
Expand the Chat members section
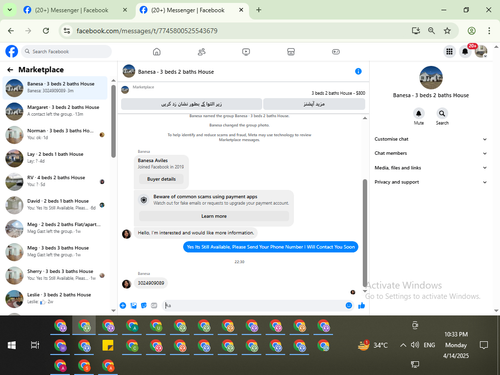coord(431,153)
